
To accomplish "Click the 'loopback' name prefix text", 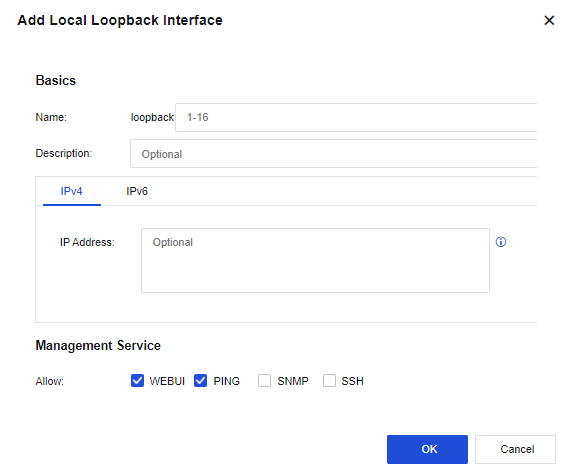I will (152, 117).
